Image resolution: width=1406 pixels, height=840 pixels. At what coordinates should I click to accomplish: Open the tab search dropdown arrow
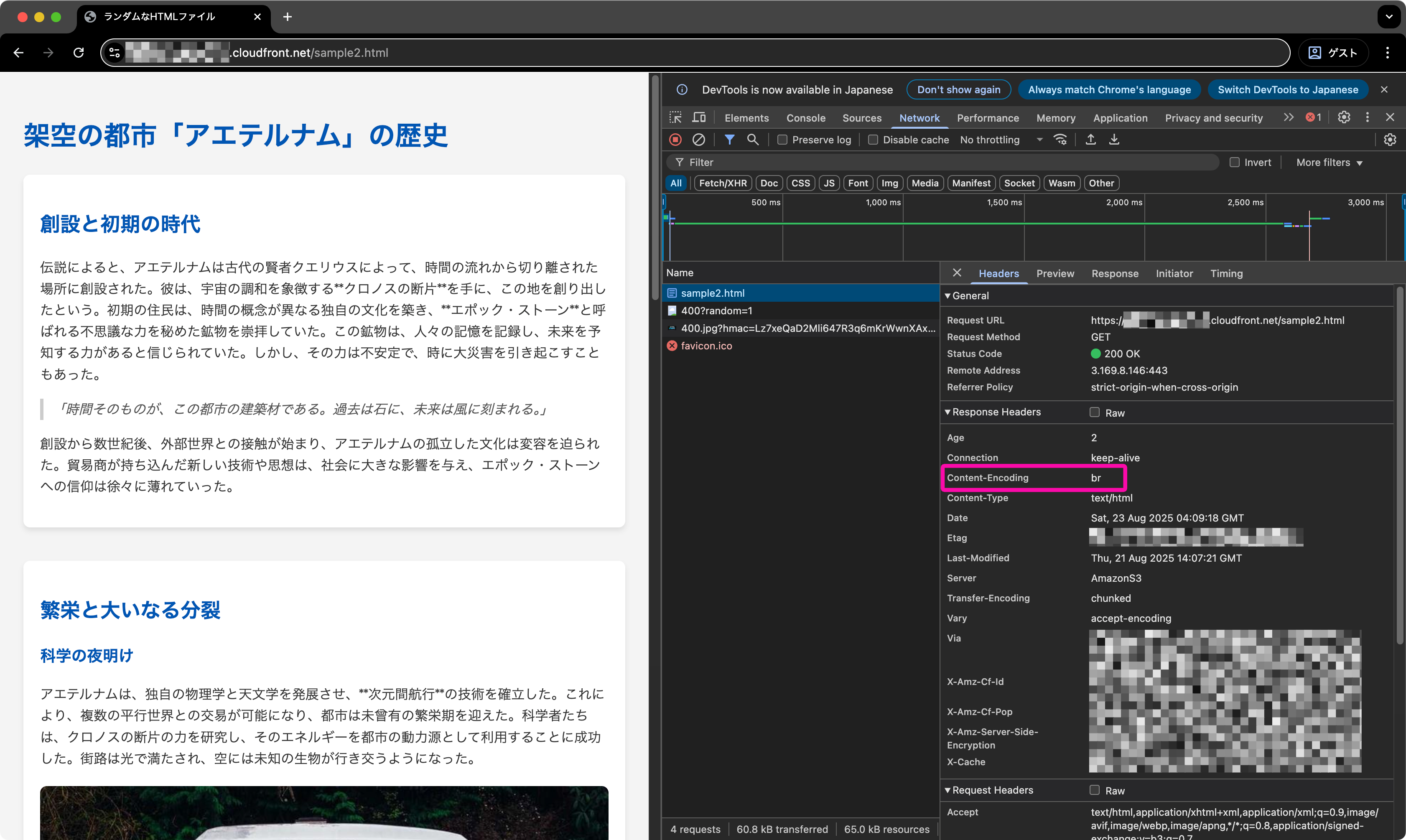(x=1388, y=17)
